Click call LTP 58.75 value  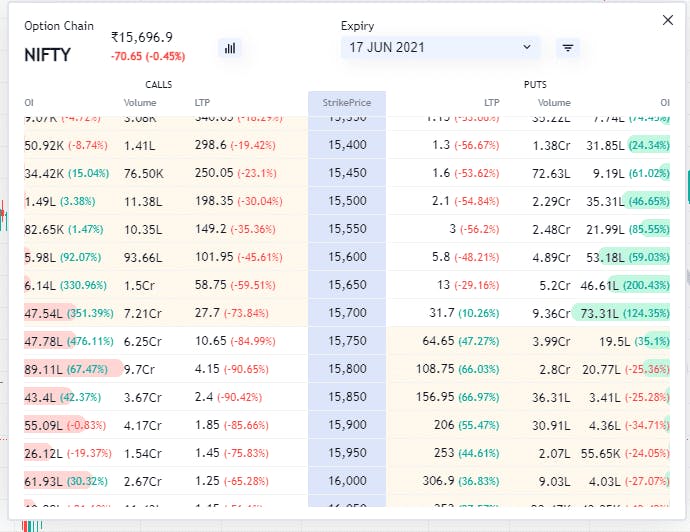tap(210, 285)
